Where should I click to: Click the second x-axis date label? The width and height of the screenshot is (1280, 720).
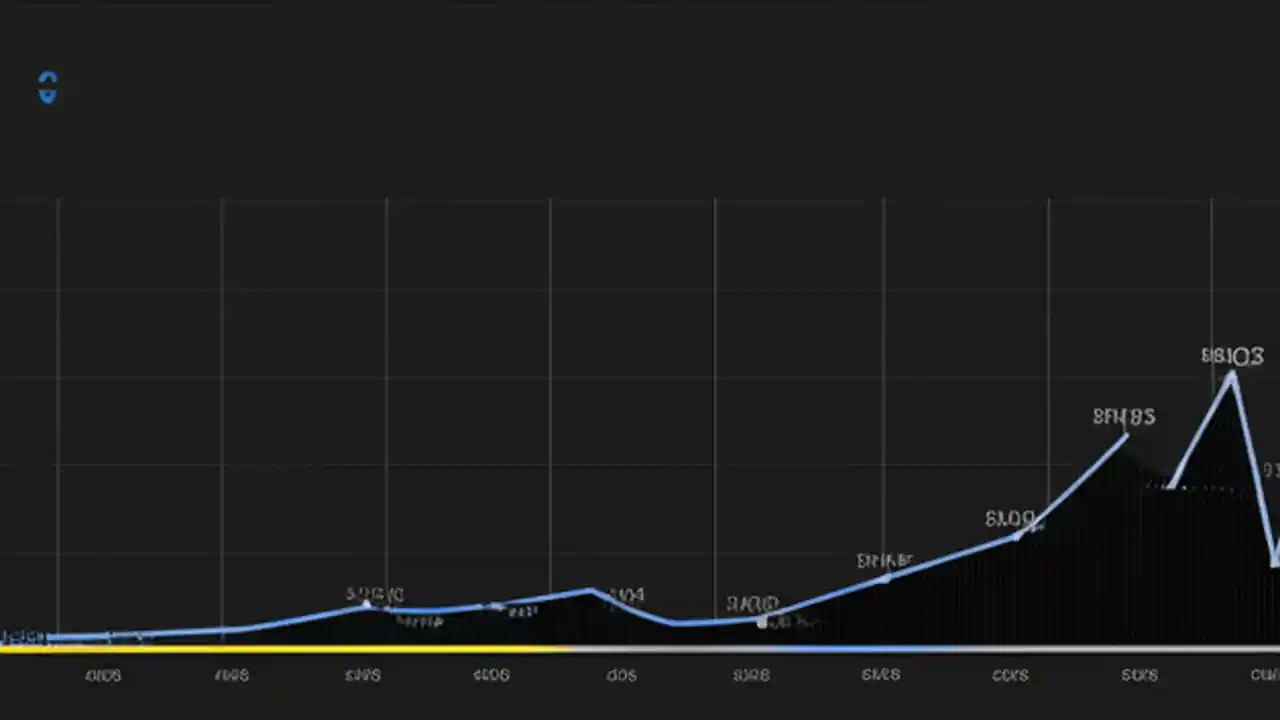click(232, 675)
